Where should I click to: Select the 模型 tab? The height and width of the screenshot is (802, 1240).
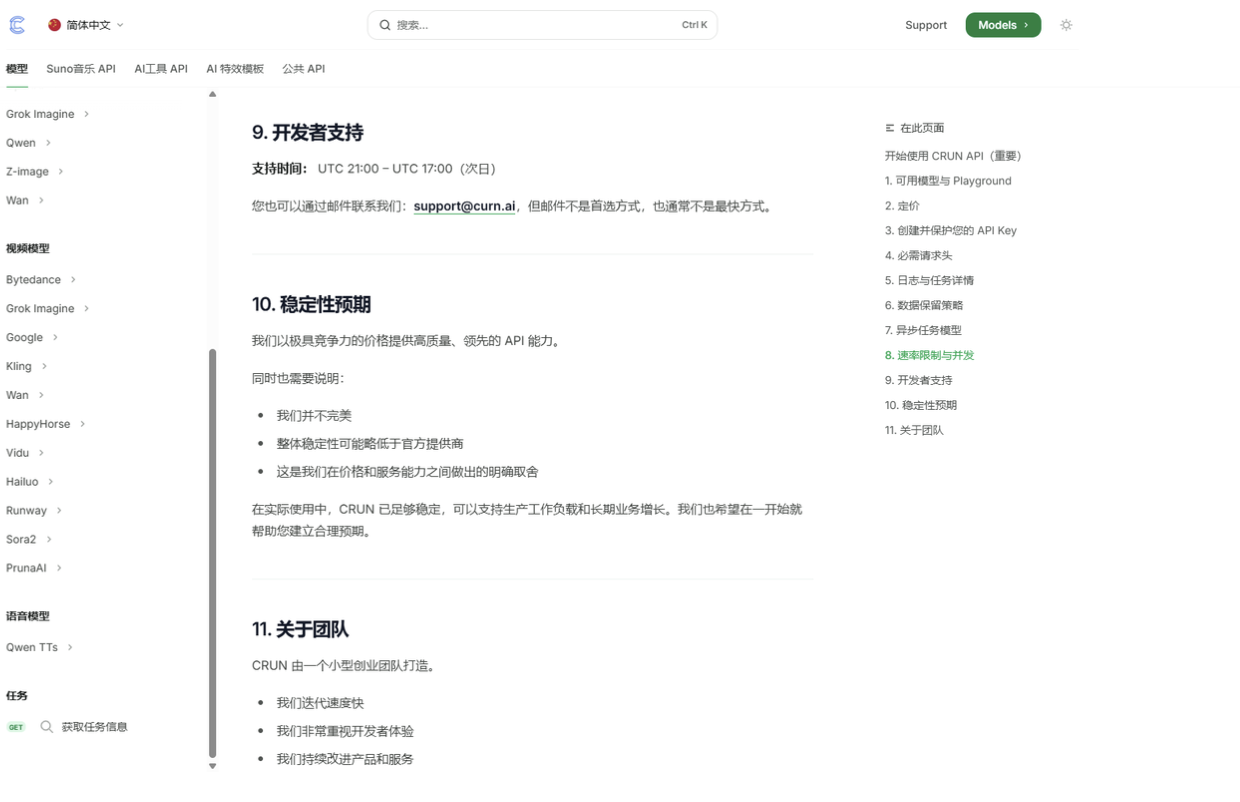pos(17,69)
